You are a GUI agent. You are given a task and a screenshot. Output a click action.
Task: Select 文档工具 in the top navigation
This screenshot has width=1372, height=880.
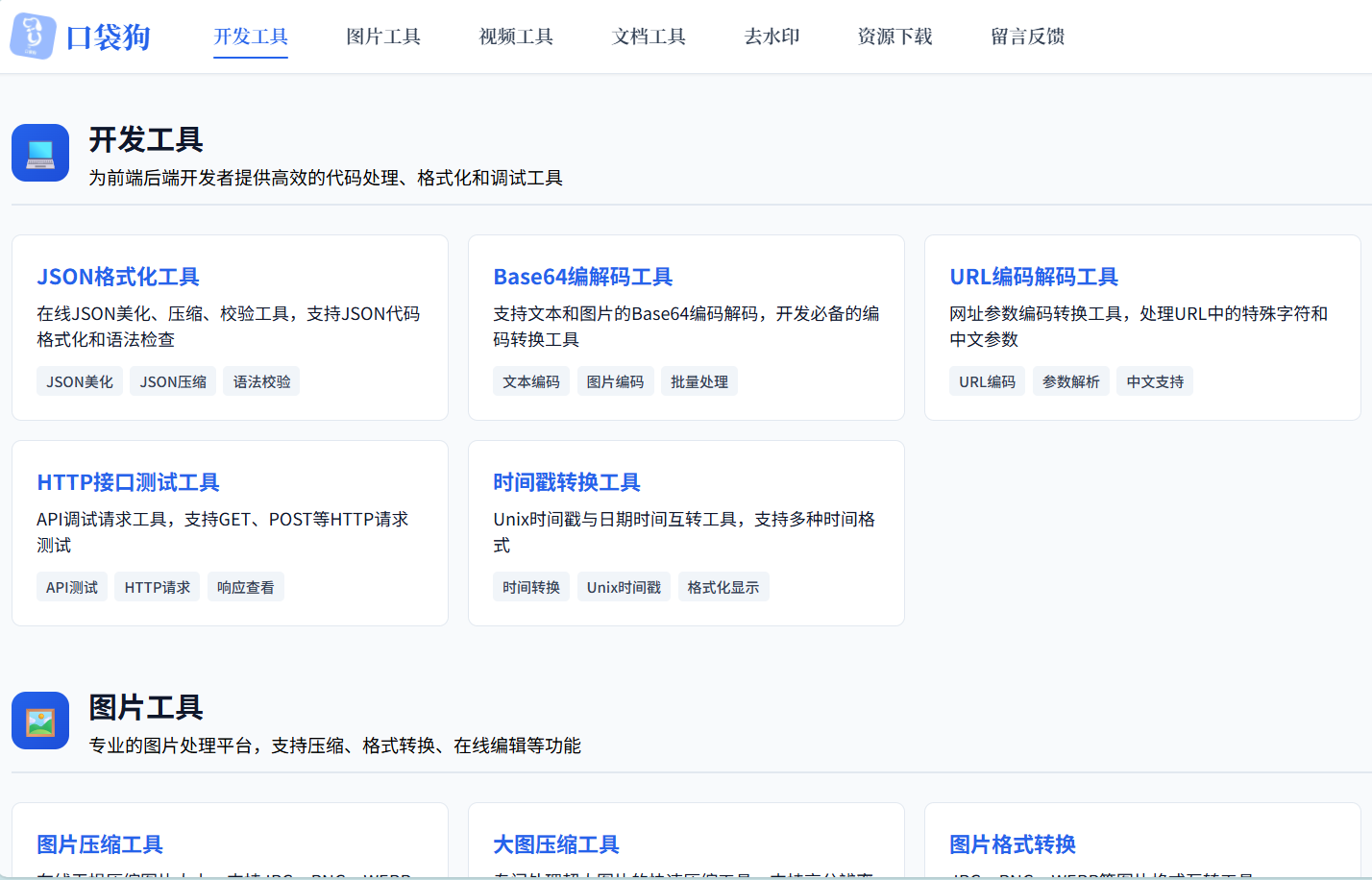648,37
